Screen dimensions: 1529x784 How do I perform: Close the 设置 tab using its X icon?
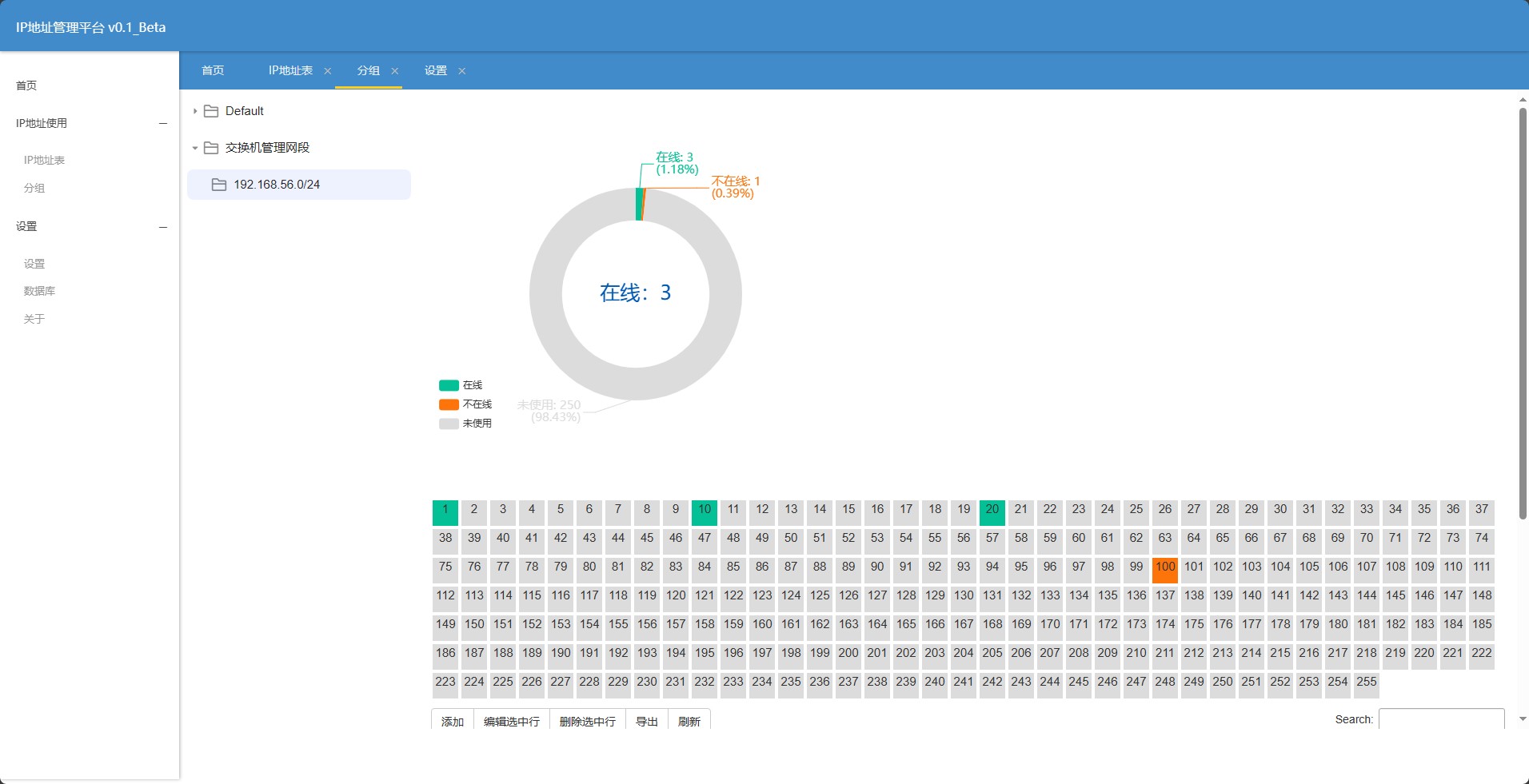pos(461,71)
